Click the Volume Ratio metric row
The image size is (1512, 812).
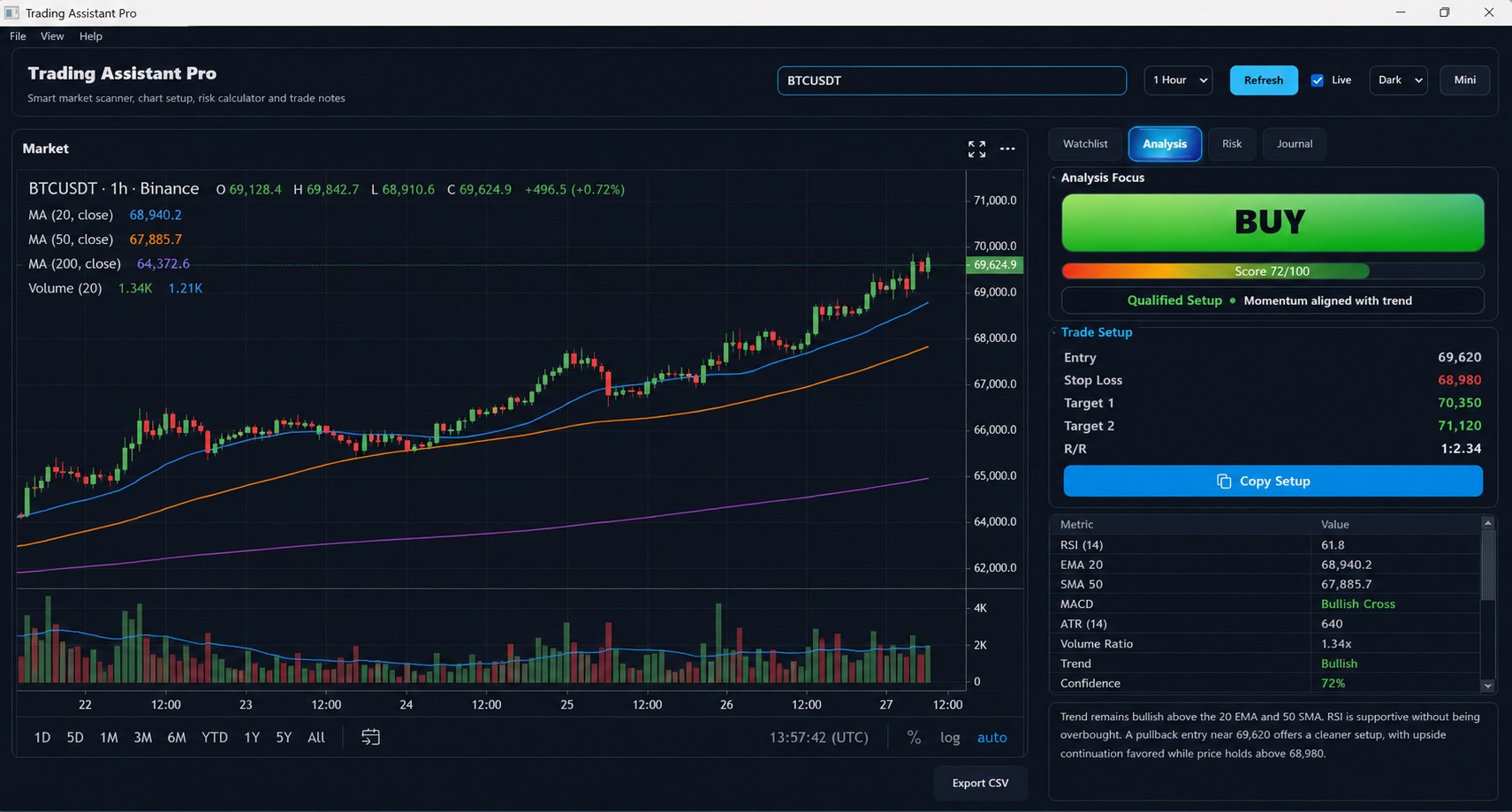tap(1265, 644)
